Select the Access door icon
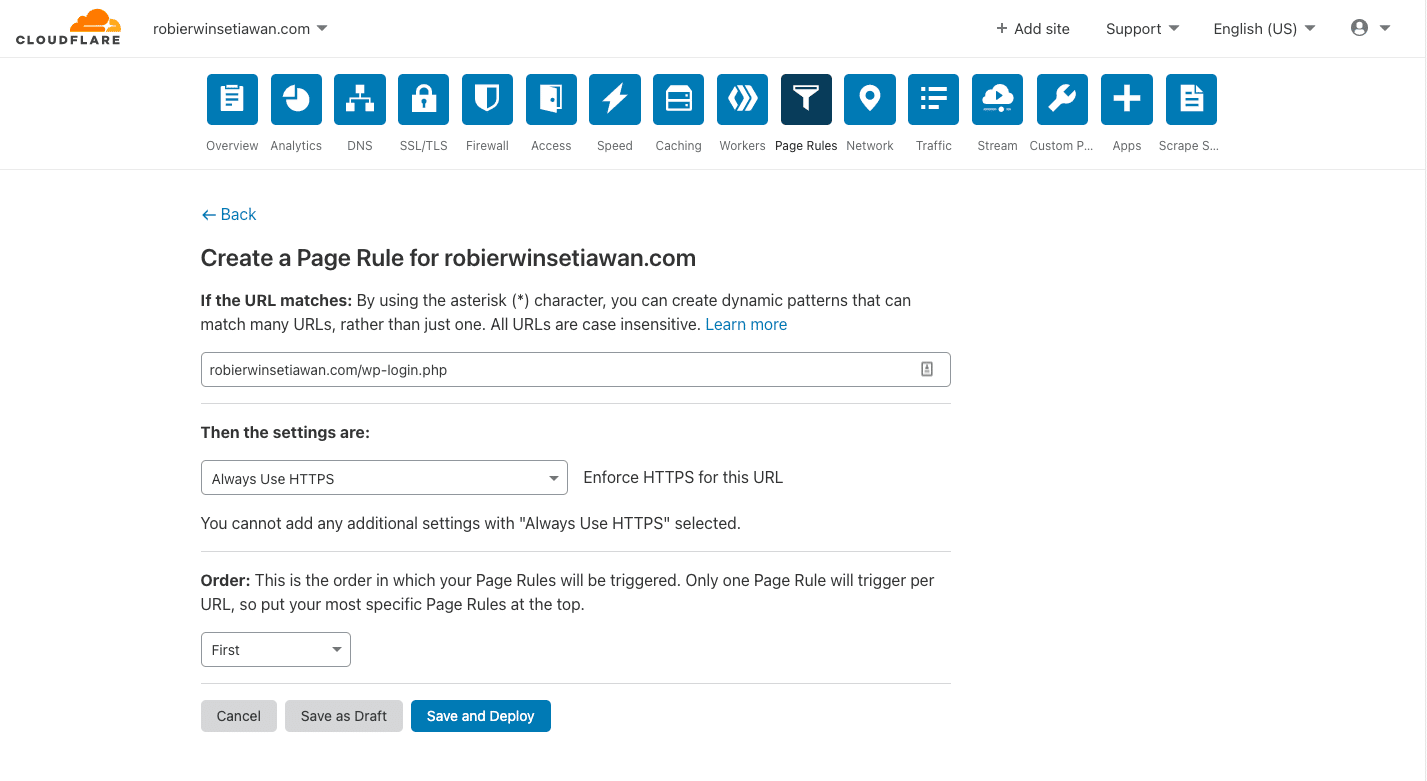 (x=551, y=99)
